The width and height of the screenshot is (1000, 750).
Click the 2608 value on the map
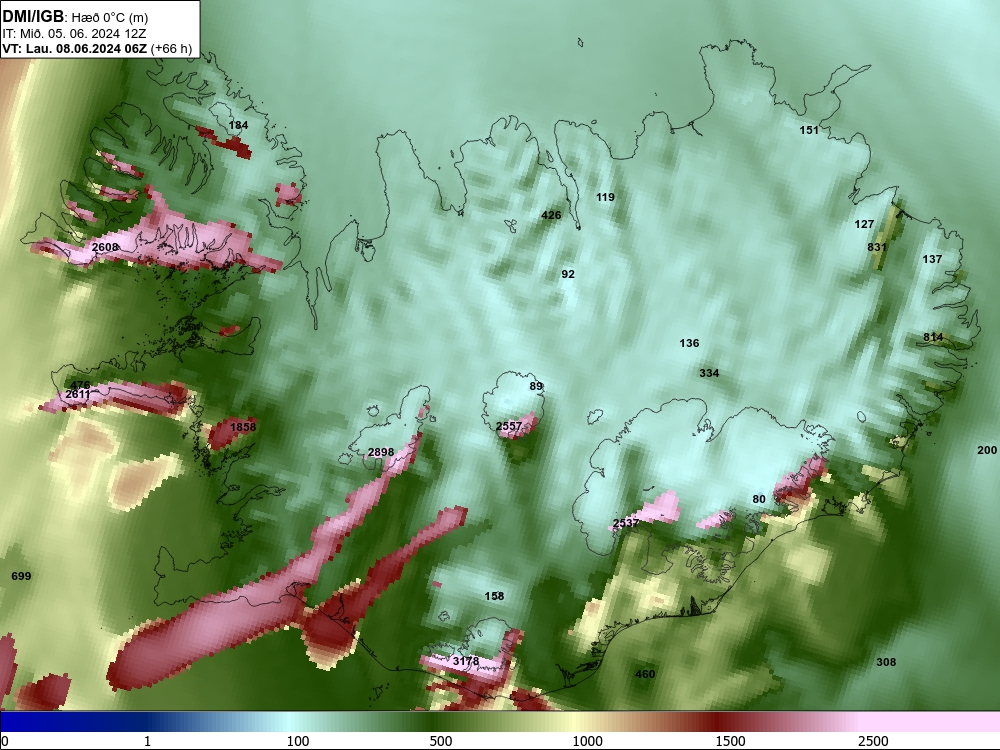click(105, 247)
